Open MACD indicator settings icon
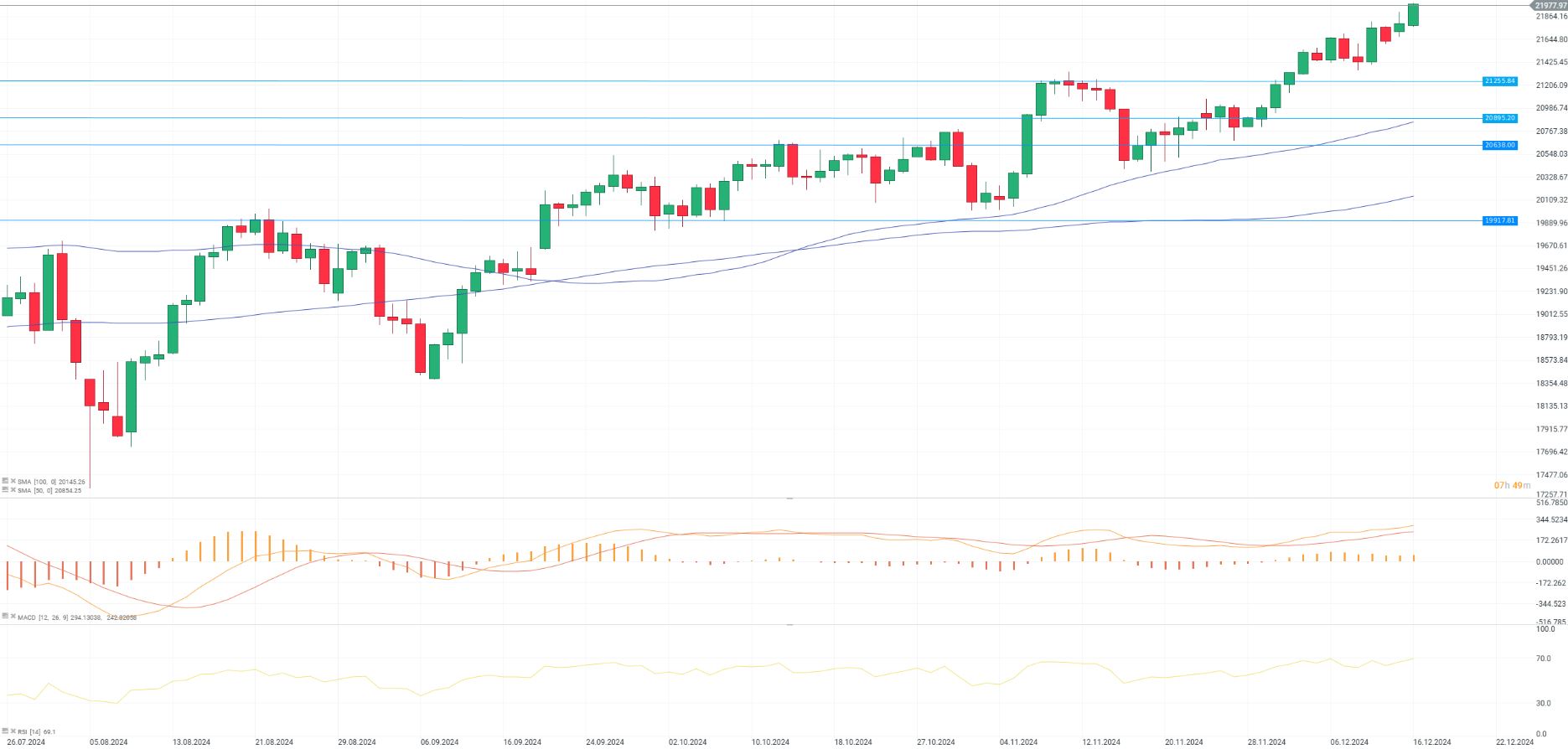The width and height of the screenshot is (1568, 749). (x=5, y=617)
